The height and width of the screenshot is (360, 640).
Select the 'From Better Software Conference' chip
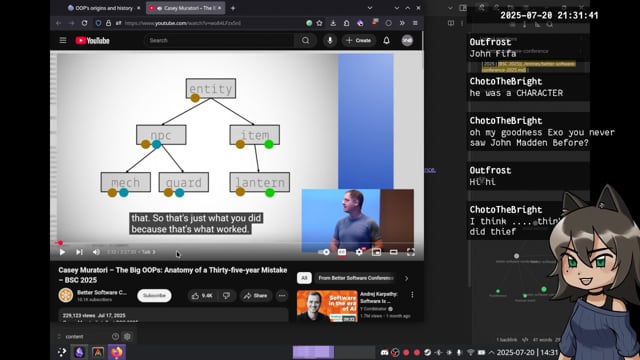356,278
